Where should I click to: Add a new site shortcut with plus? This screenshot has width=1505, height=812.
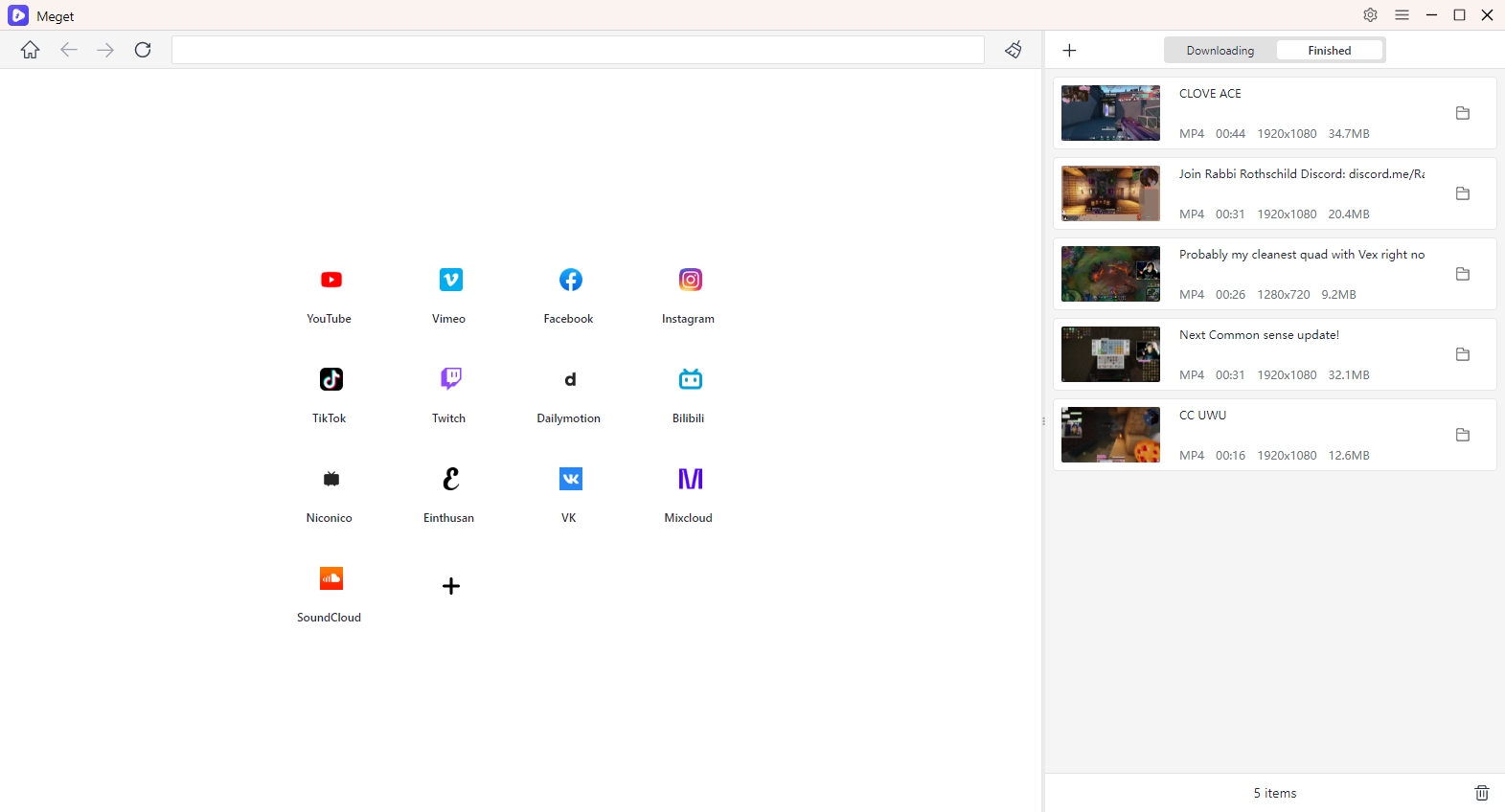(x=451, y=586)
